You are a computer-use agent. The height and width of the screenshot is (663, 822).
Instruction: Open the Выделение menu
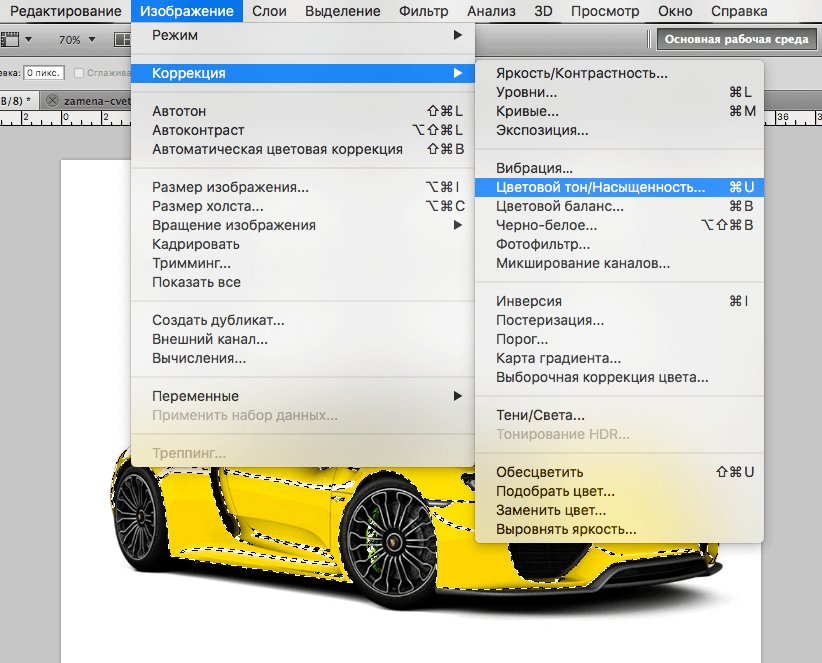tap(342, 11)
